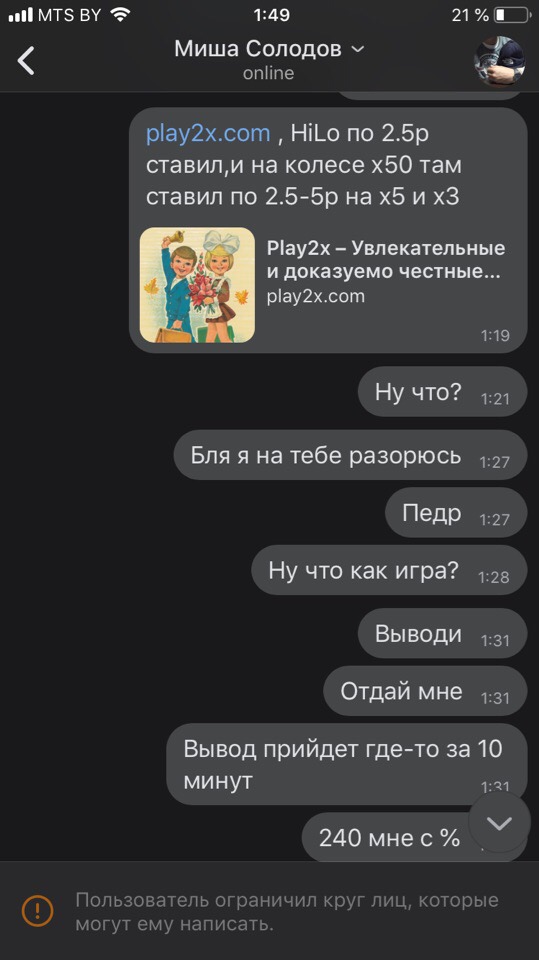539x960 pixels.
Task: Tap the cellular signal bars icon
Action: pos(20,15)
